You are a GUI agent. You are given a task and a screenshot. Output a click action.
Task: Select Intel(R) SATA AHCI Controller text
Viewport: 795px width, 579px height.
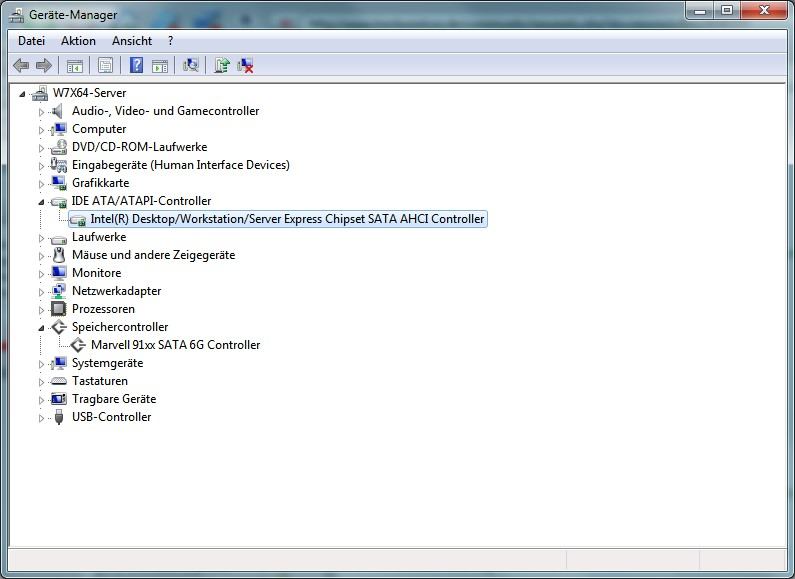pyautogui.click(x=287, y=219)
